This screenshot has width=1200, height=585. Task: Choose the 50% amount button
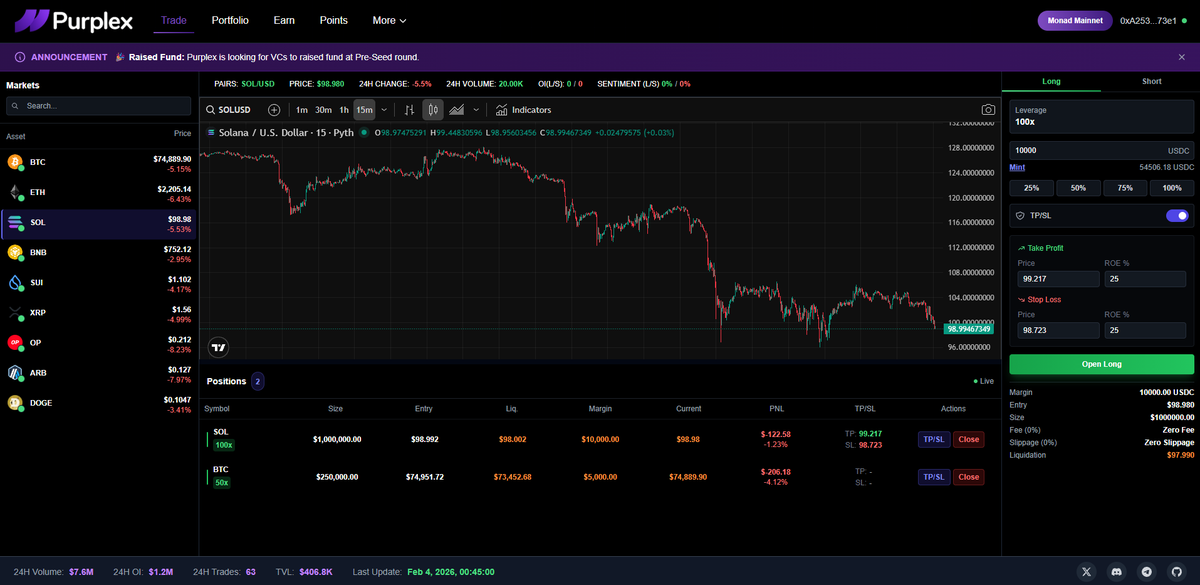pos(1078,188)
